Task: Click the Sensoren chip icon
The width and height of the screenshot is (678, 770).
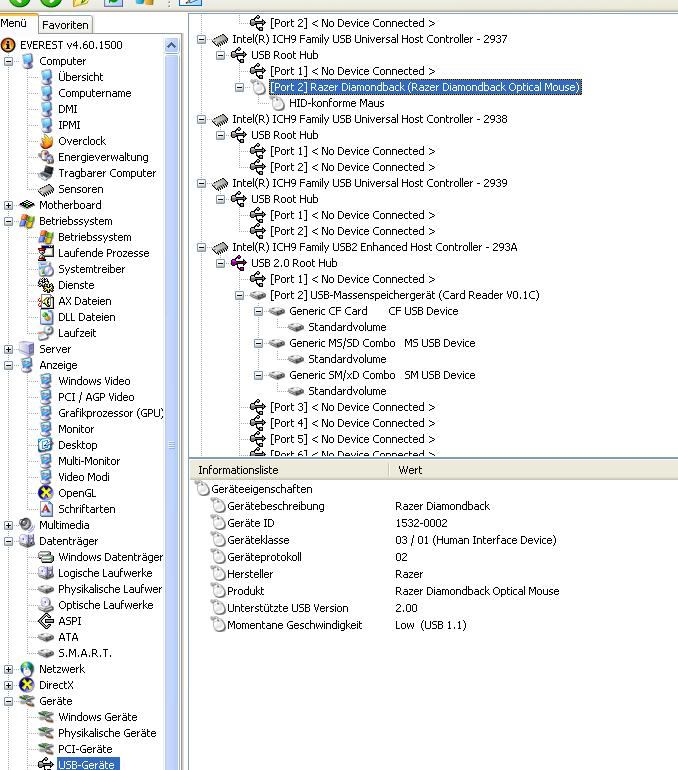Action: click(46, 189)
